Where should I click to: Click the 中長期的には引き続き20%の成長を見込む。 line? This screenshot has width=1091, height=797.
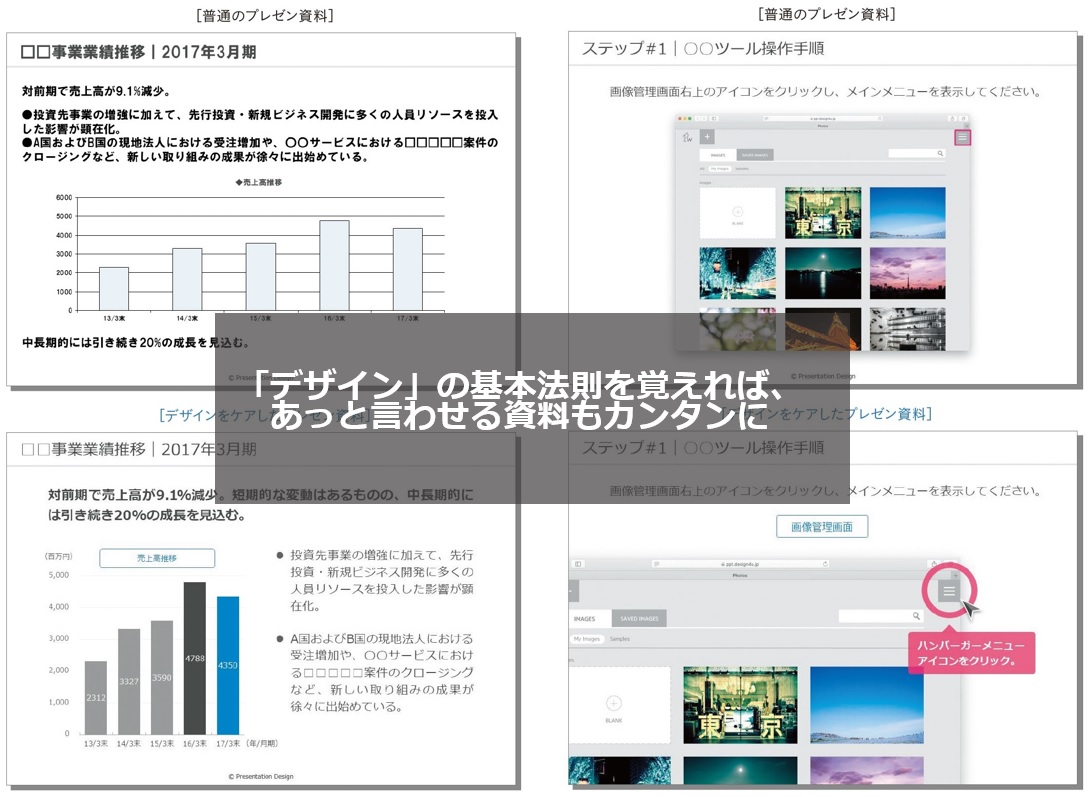(x=136, y=342)
